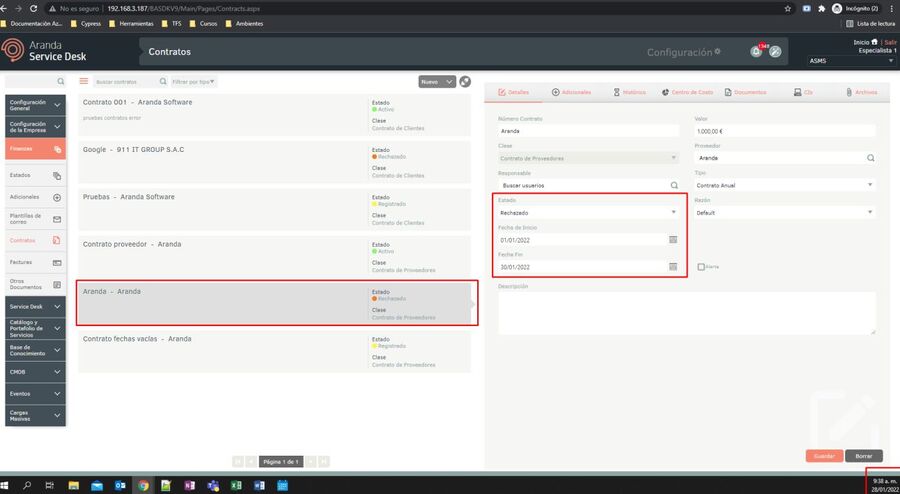Expand the Eventos sidebar section
Image resolution: width=900 pixels, height=494 pixels.
[x=36, y=394]
